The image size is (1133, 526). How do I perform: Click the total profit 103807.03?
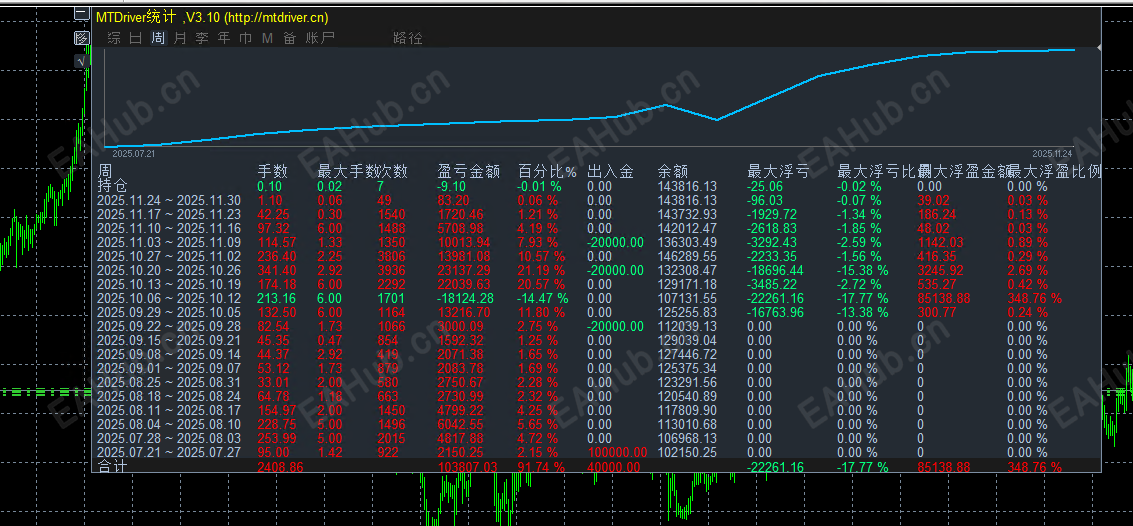tap(469, 467)
